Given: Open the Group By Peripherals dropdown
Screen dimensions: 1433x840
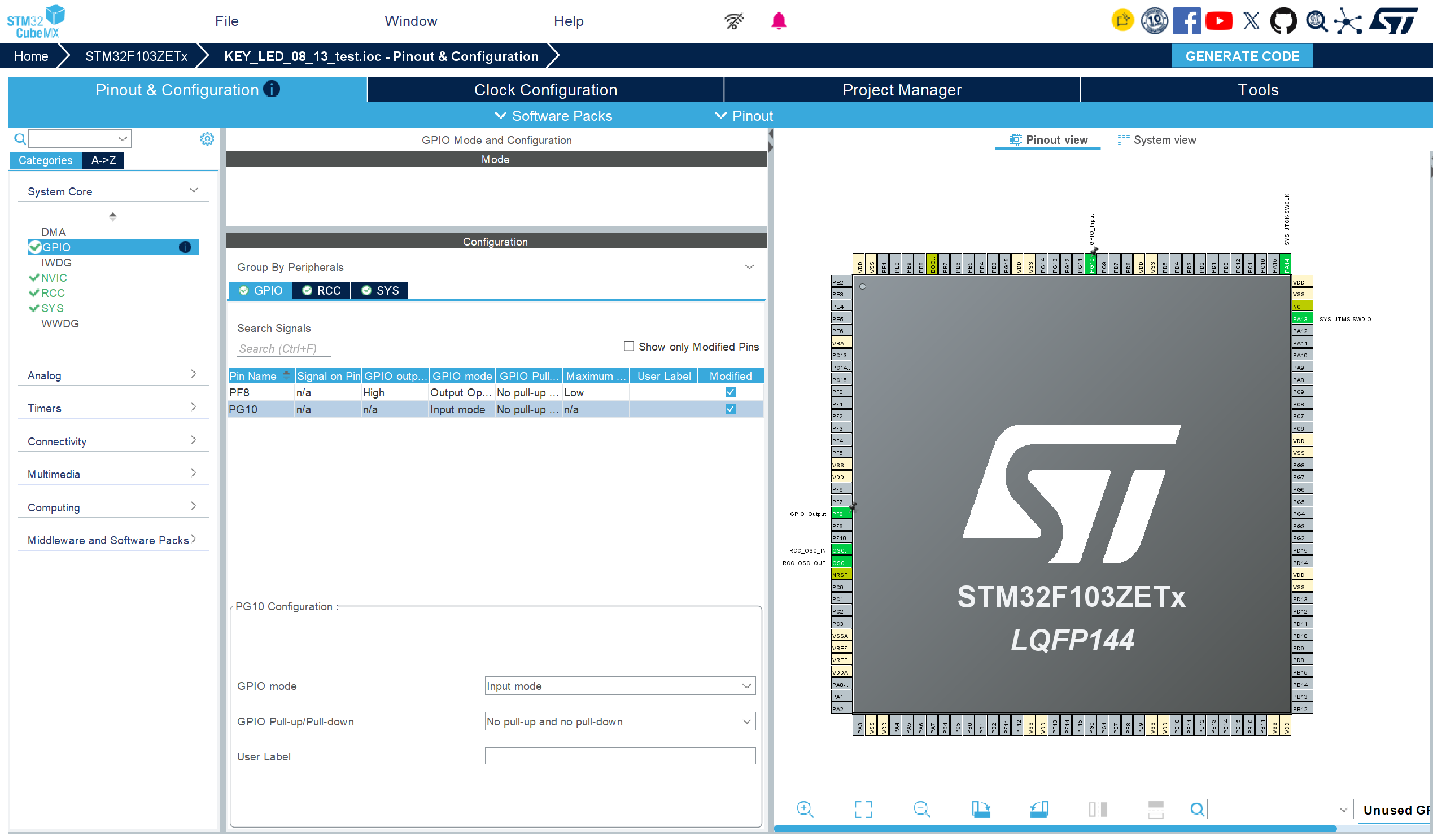Looking at the screenshot, I should click(496, 266).
